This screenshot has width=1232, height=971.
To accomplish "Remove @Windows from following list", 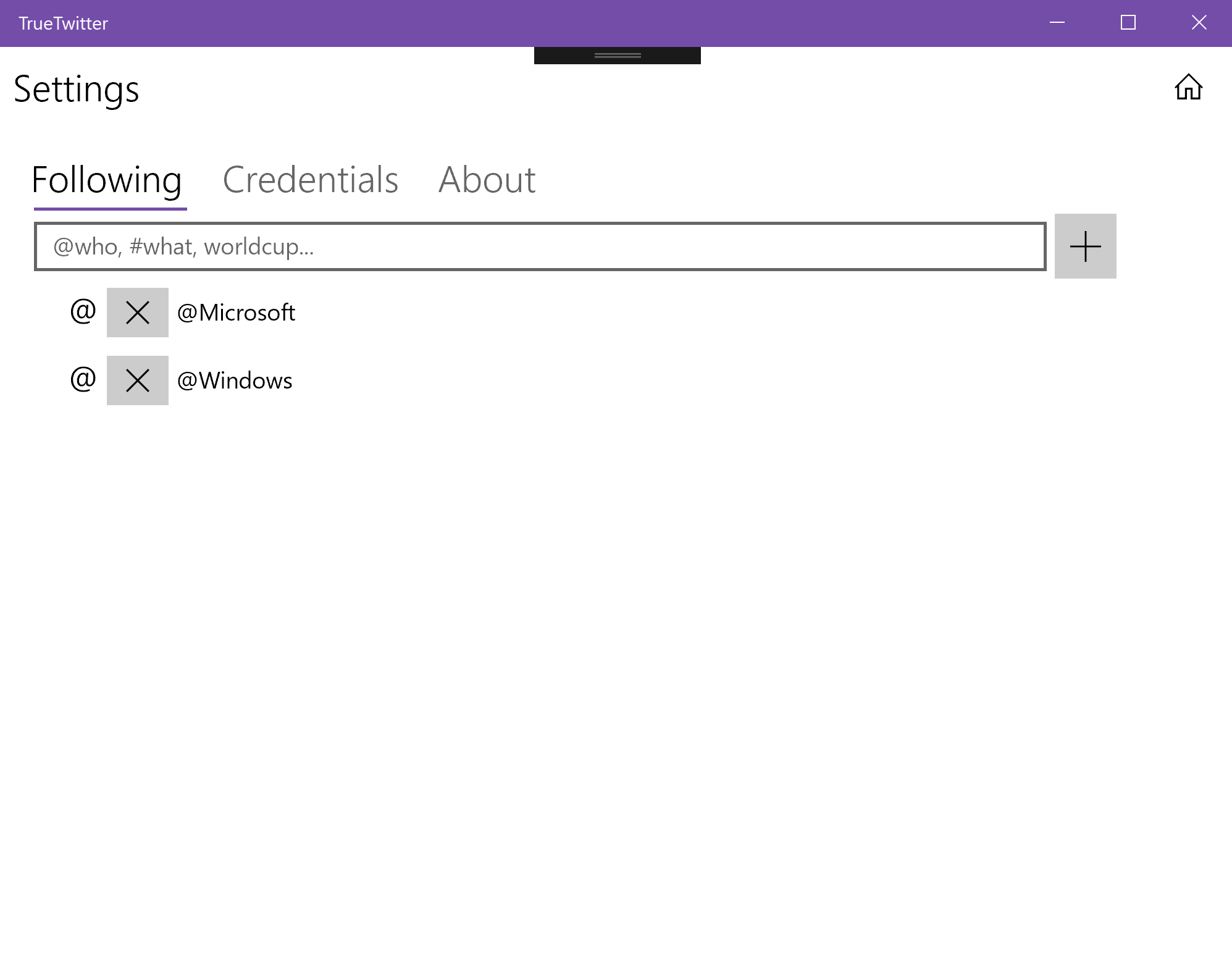I will click(137, 380).
